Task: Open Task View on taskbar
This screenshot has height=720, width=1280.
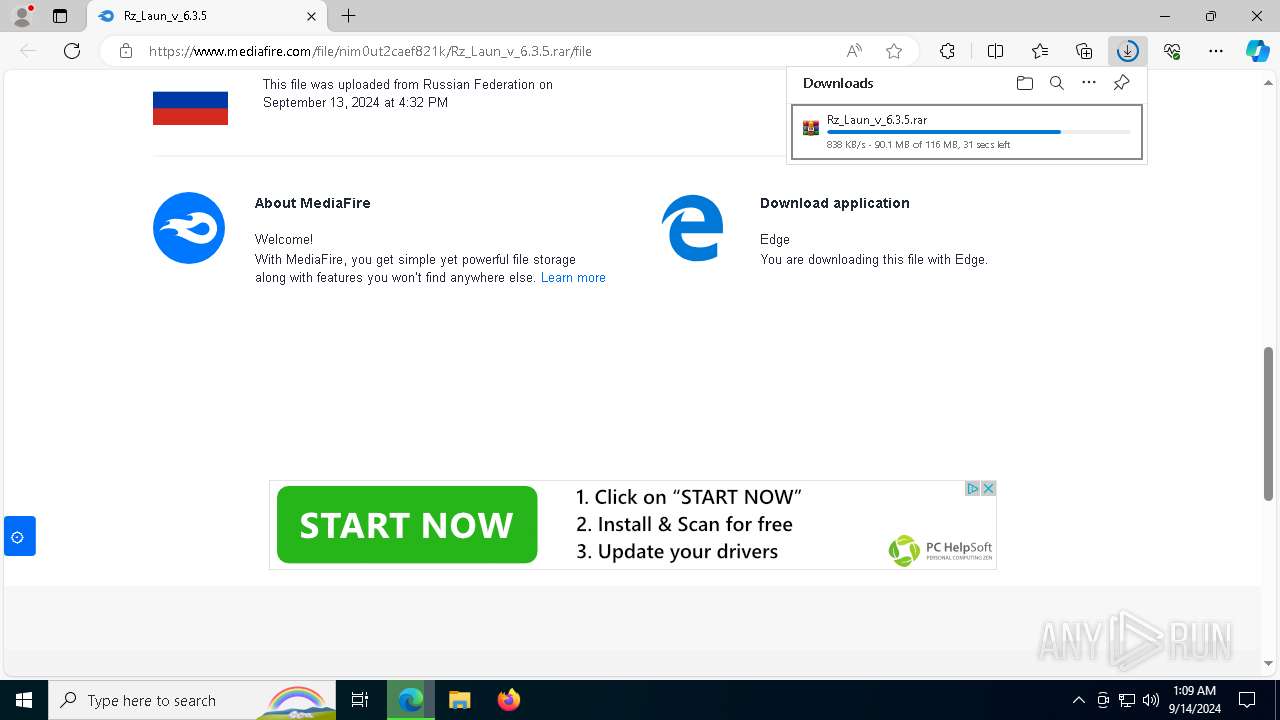Action: point(360,700)
